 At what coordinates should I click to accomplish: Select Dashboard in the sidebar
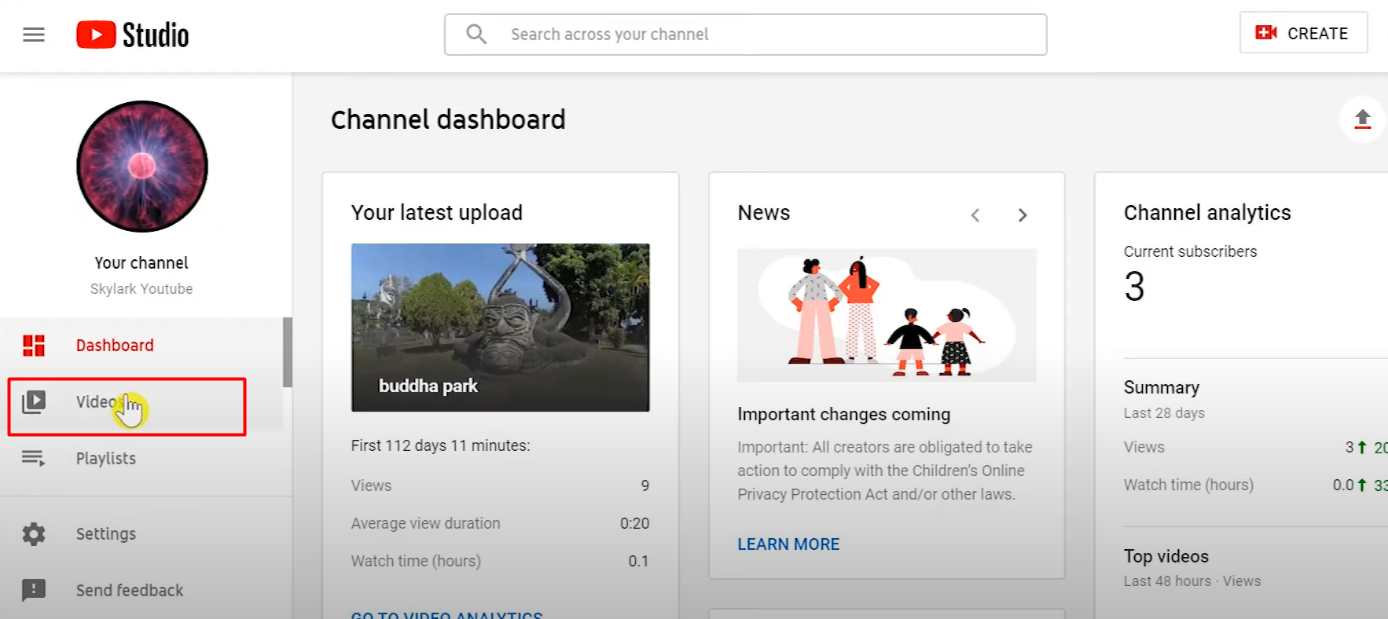tap(114, 346)
